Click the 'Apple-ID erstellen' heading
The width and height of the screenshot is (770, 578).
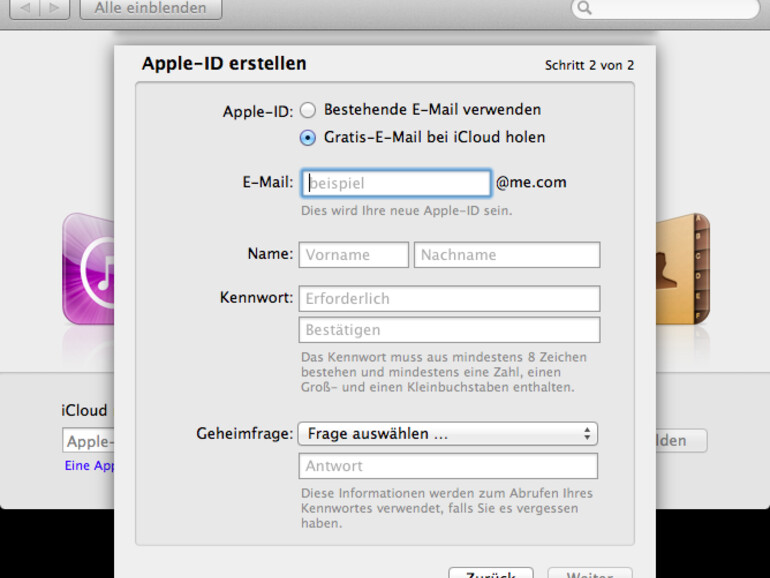tap(224, 63)
